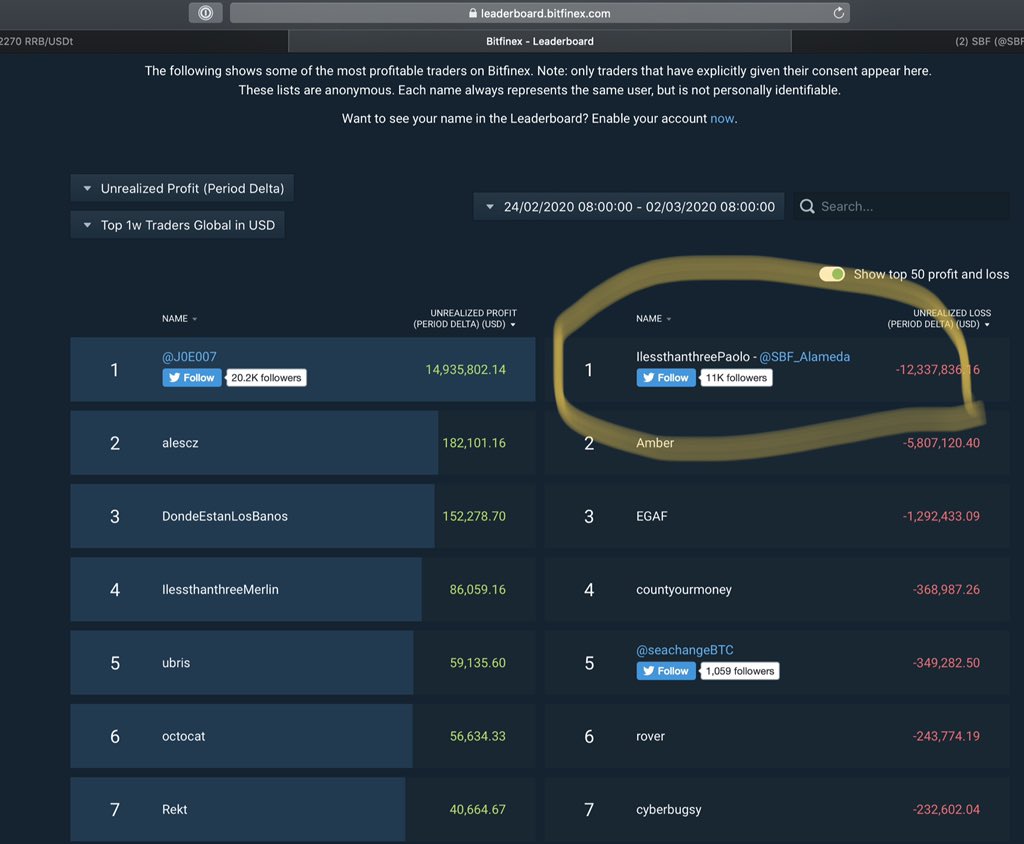Sort loss table by NAME column

[x=653, y=319]
